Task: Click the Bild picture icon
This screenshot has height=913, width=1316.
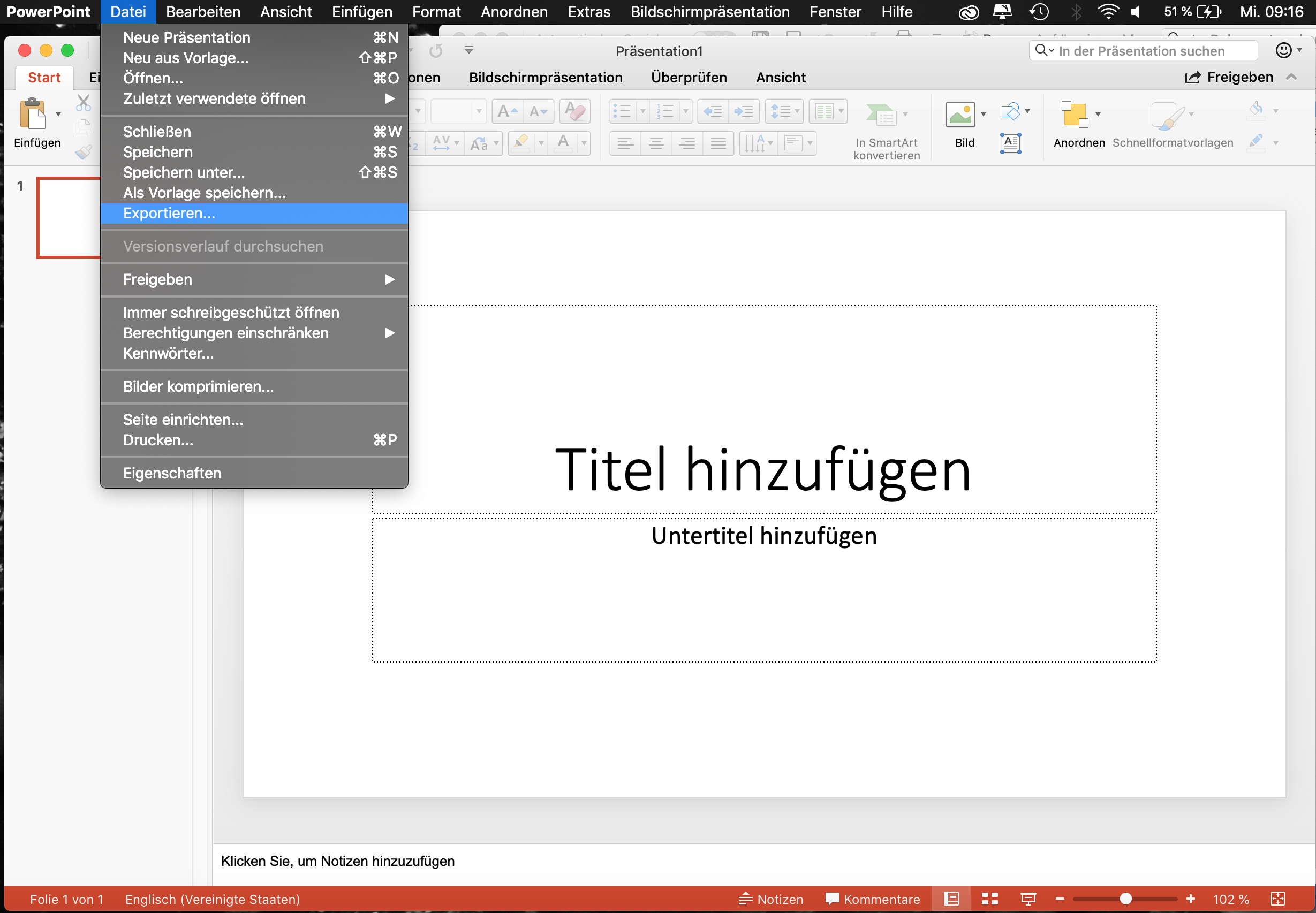Action: 959,115
